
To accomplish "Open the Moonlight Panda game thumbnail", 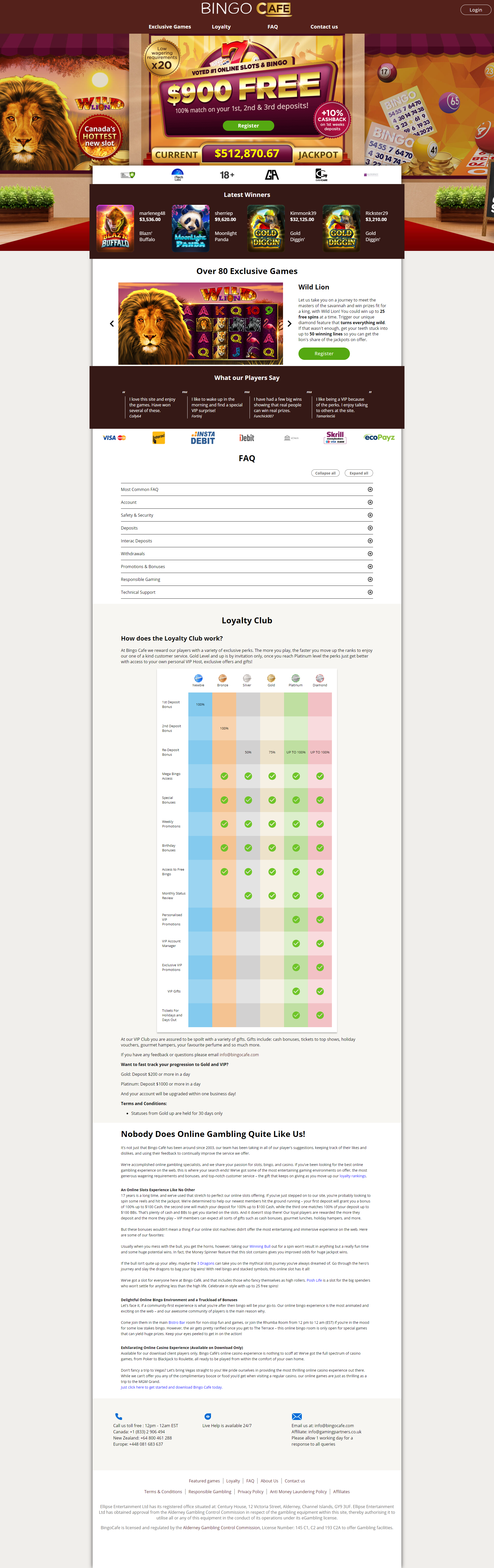I will coord(190,228).
